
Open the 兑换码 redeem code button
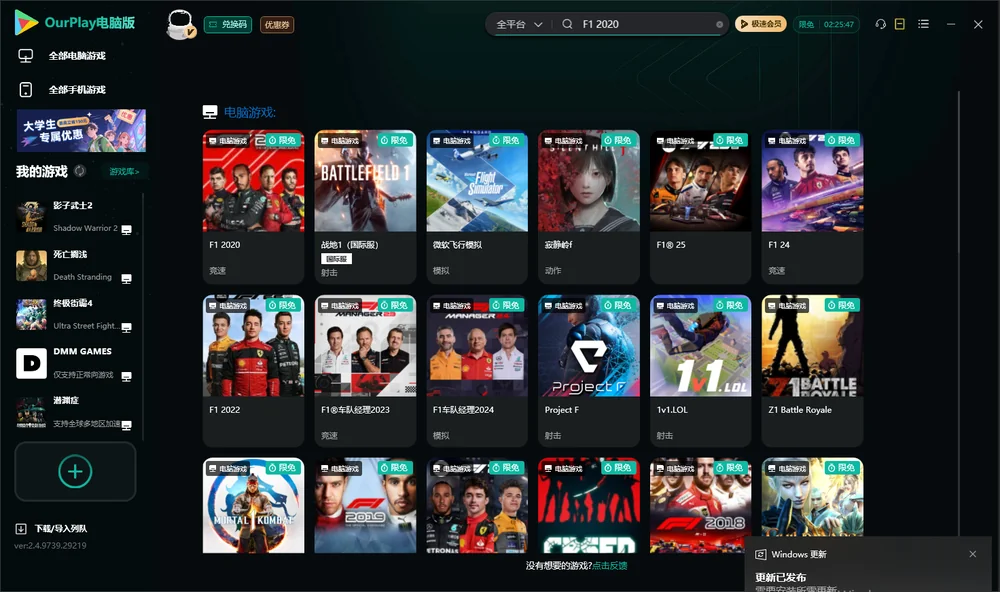click(228, 25)
